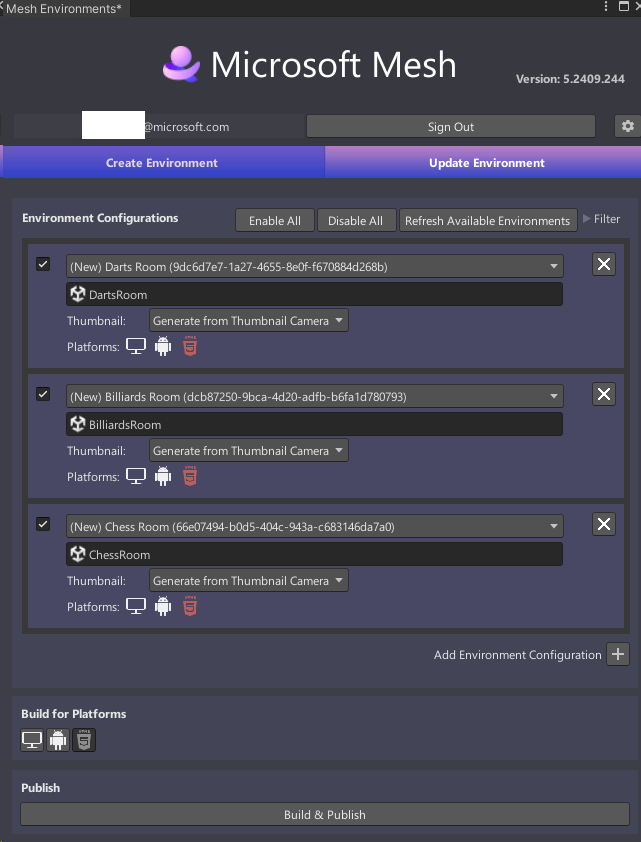Image resolution: width=641 pixels, height=842 pixels.
Task: Switch to the Update Environment tab
Action: point(483,162)
